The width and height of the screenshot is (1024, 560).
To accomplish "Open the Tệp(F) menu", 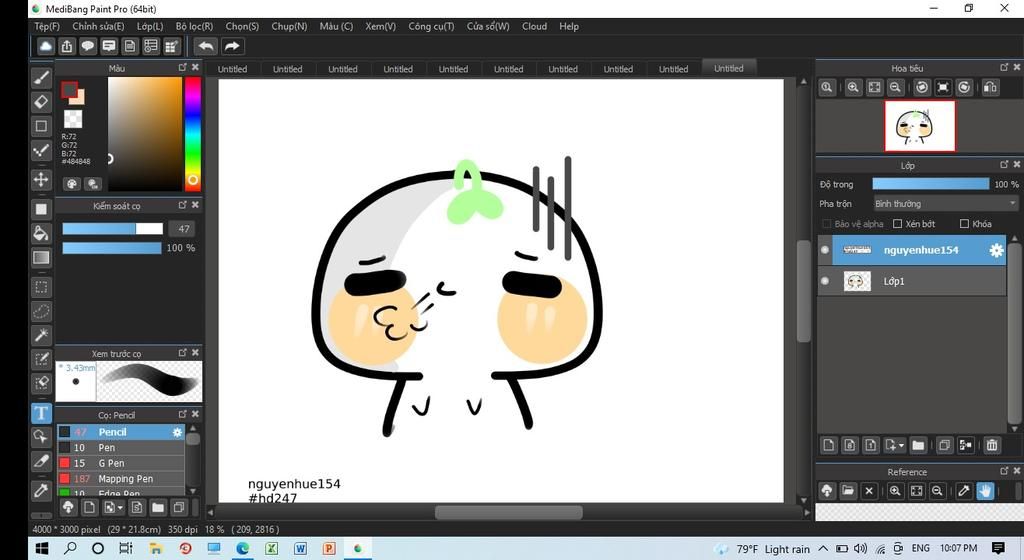I will click(47, 26).
